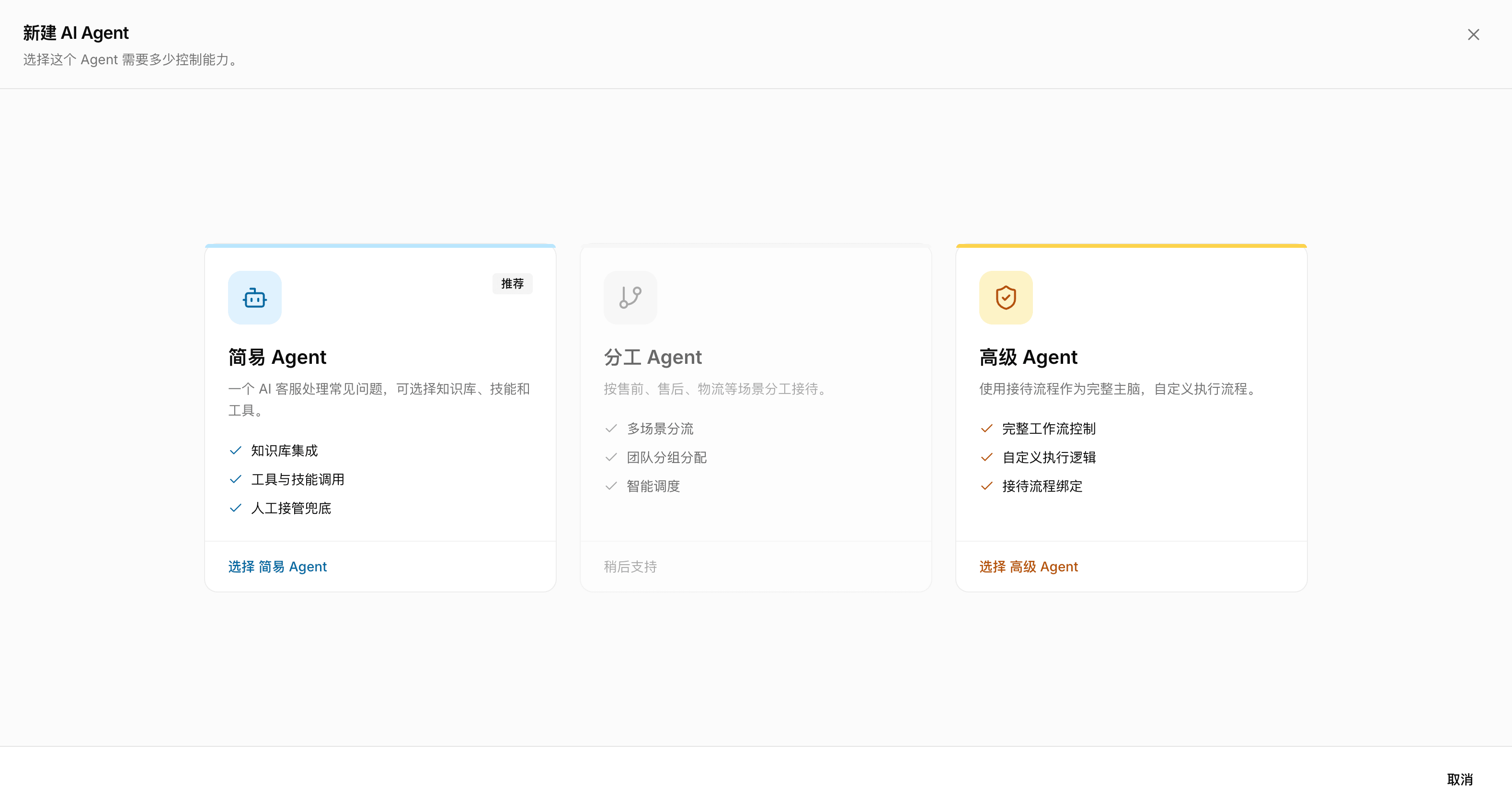1512x812 pixels.
Task: Click checkmark beside 团队分组分配
Action: click(611, 457)
